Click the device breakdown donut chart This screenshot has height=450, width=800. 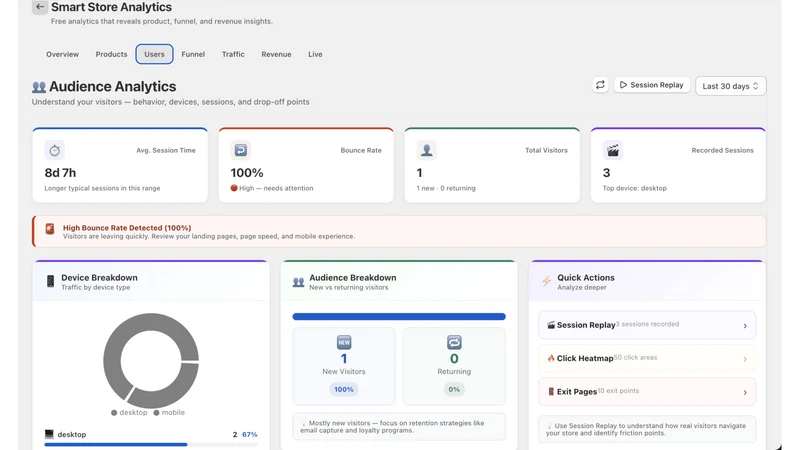pos(151,360)
